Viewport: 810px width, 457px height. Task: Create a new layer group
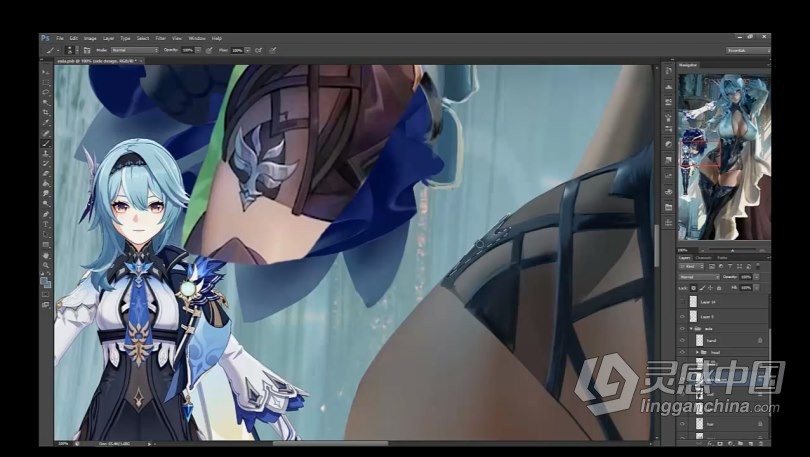pos(740,444)
